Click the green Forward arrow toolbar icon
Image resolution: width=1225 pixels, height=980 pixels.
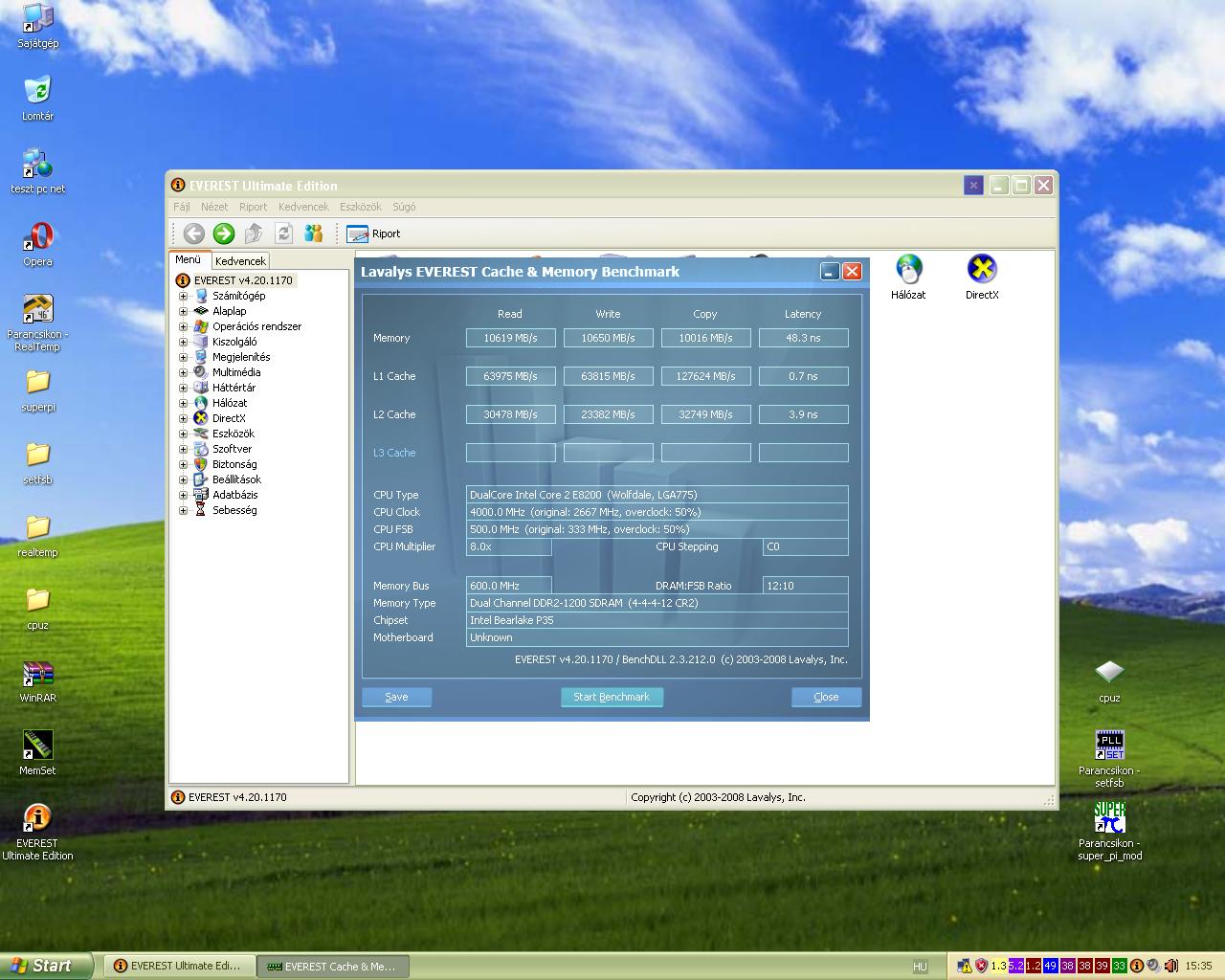pyautogui.click(x=224, y=234)
